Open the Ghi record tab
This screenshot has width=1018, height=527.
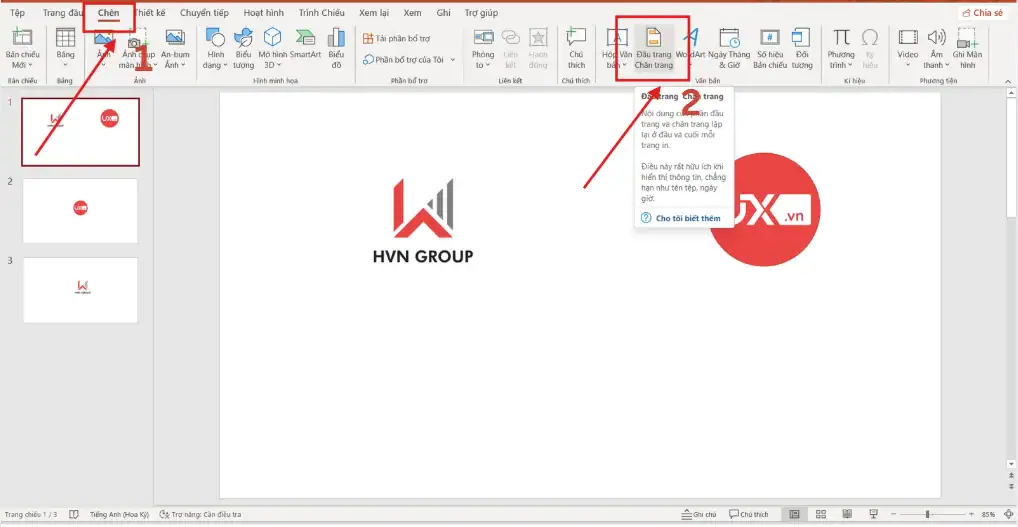[443, 13]
